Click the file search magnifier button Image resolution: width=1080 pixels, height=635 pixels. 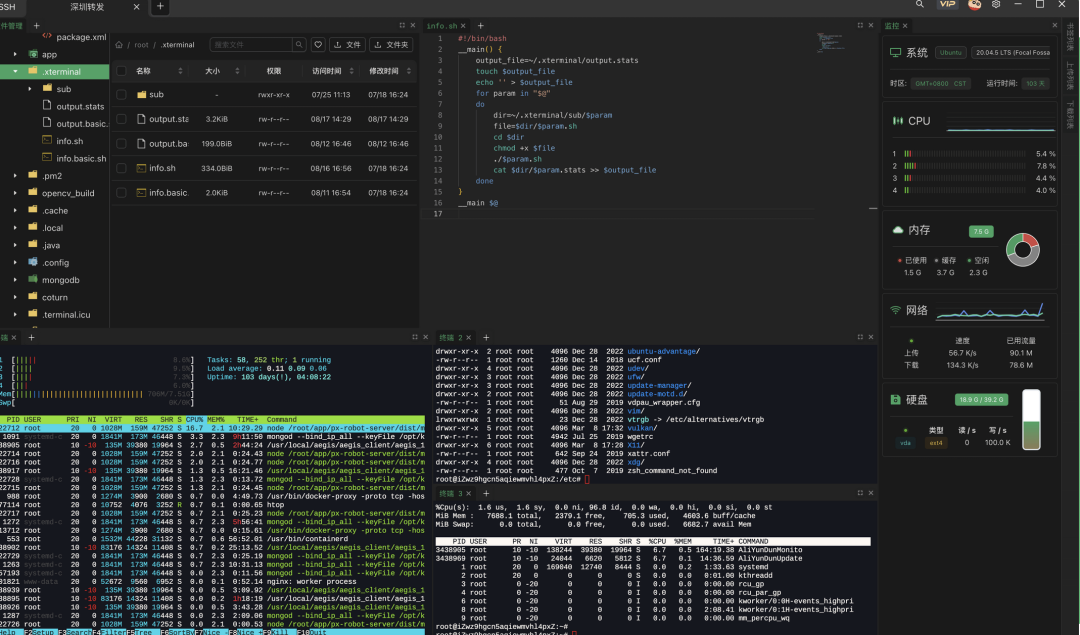[299, 45]
